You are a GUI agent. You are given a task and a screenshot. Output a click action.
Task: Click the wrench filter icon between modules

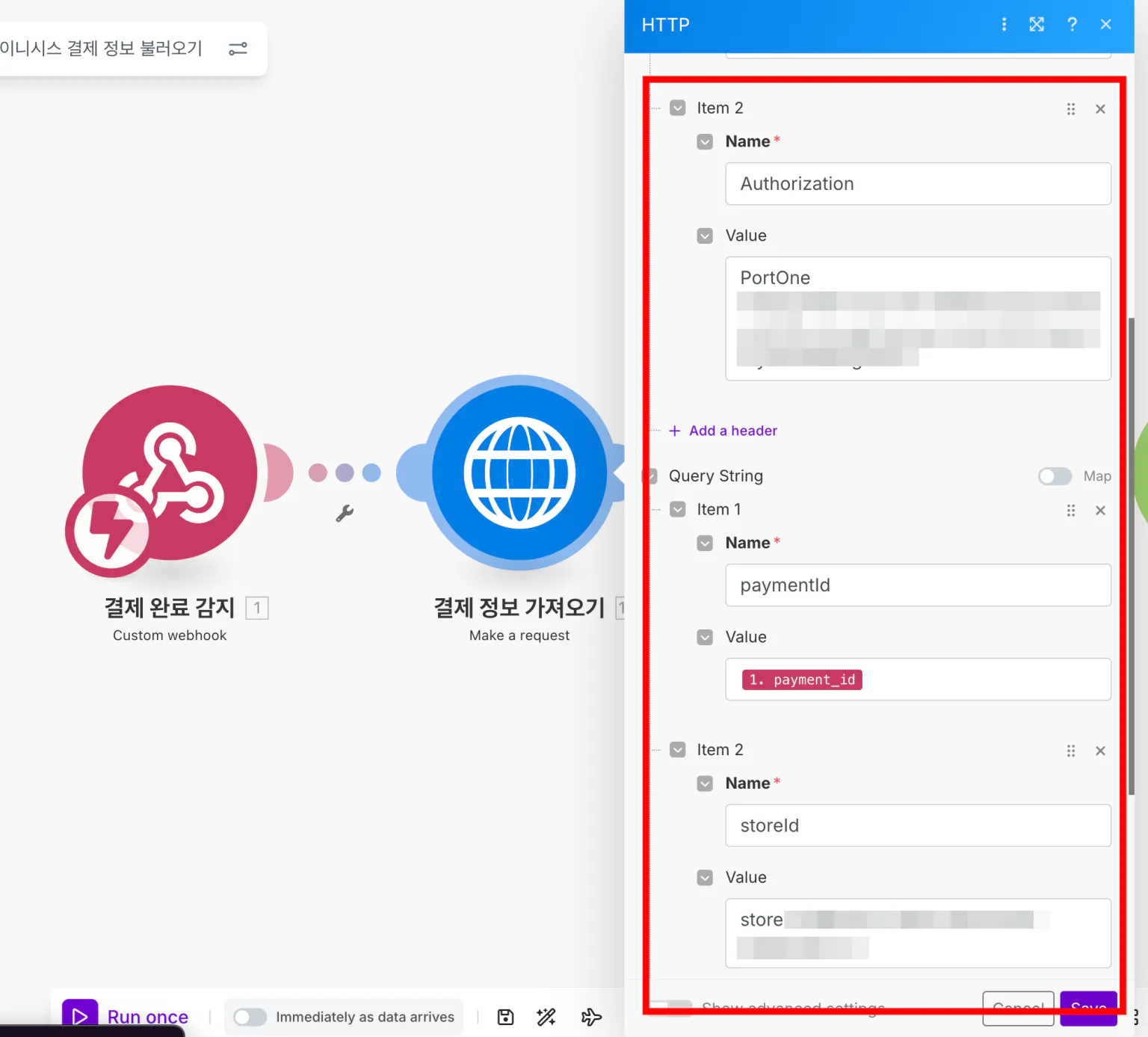pos(345,513)
